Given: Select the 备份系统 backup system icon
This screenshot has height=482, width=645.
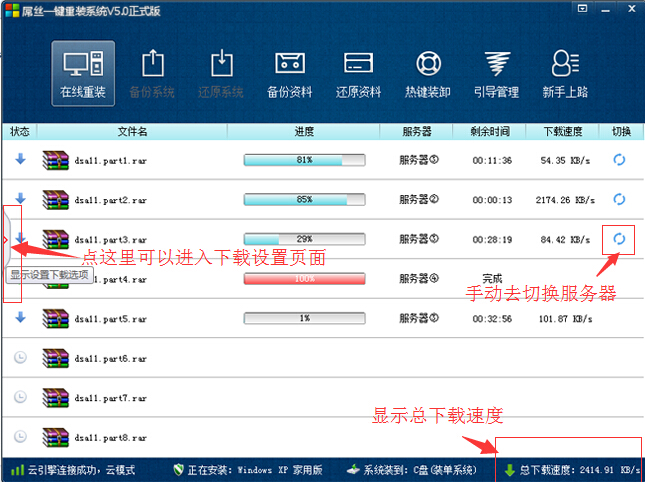Looking at the screenshot, I should pos(152,72).
